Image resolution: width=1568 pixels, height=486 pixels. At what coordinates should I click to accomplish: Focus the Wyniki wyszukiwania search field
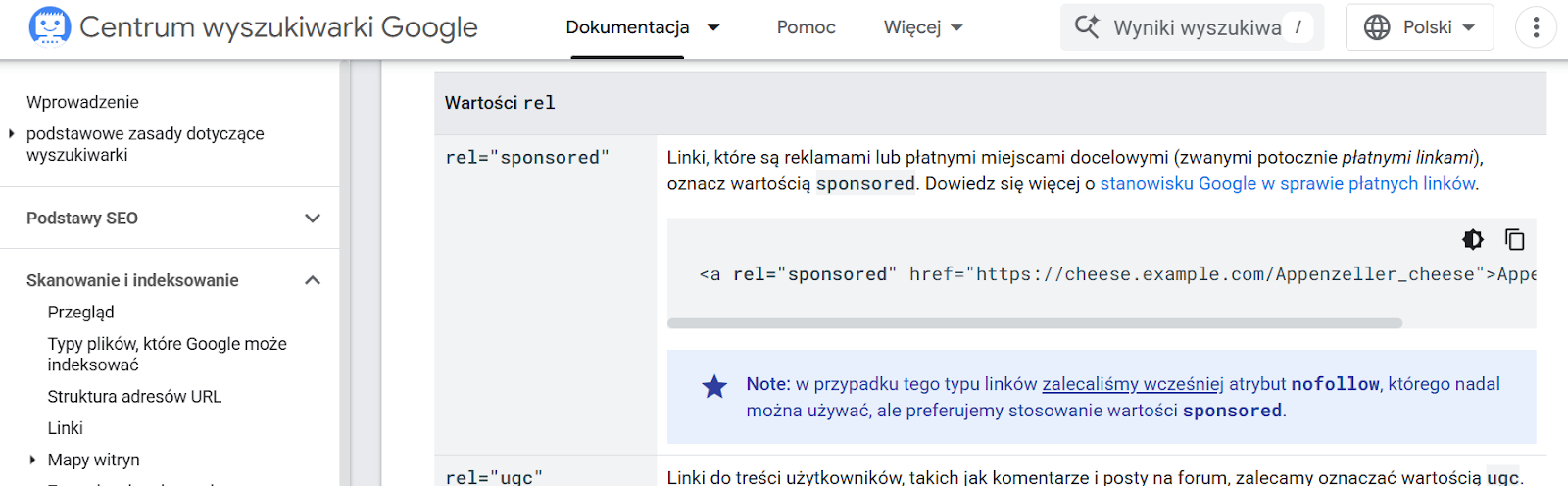click(1192, 27)
